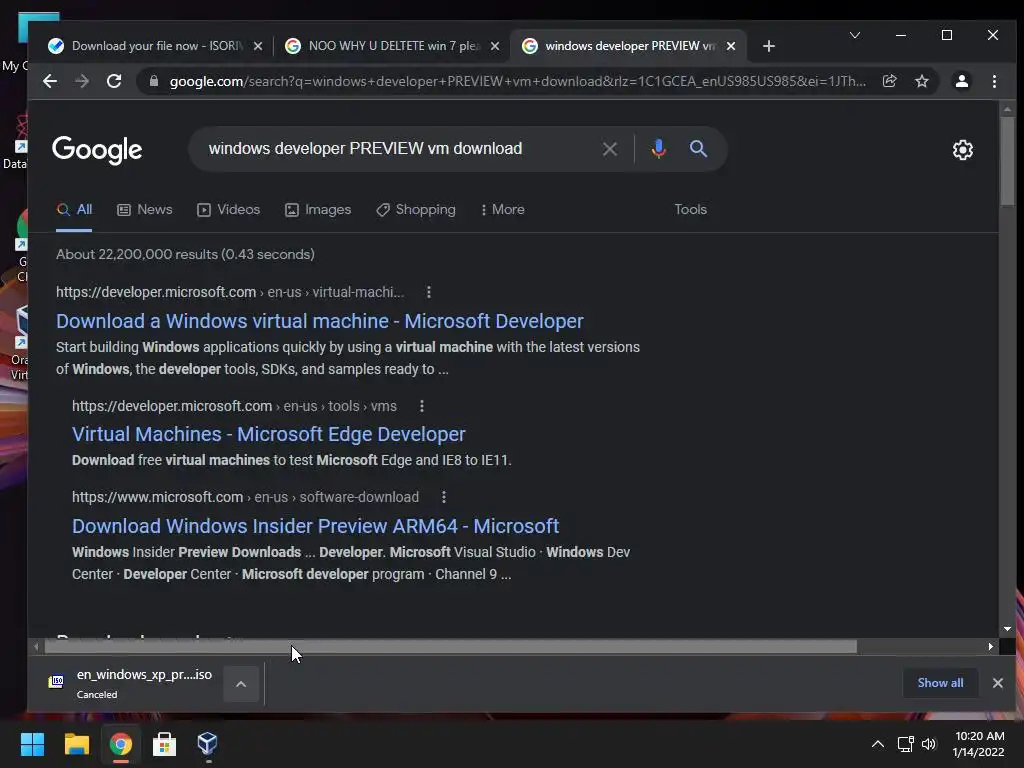Show all downloads
1024x768 pixels.
940,683
